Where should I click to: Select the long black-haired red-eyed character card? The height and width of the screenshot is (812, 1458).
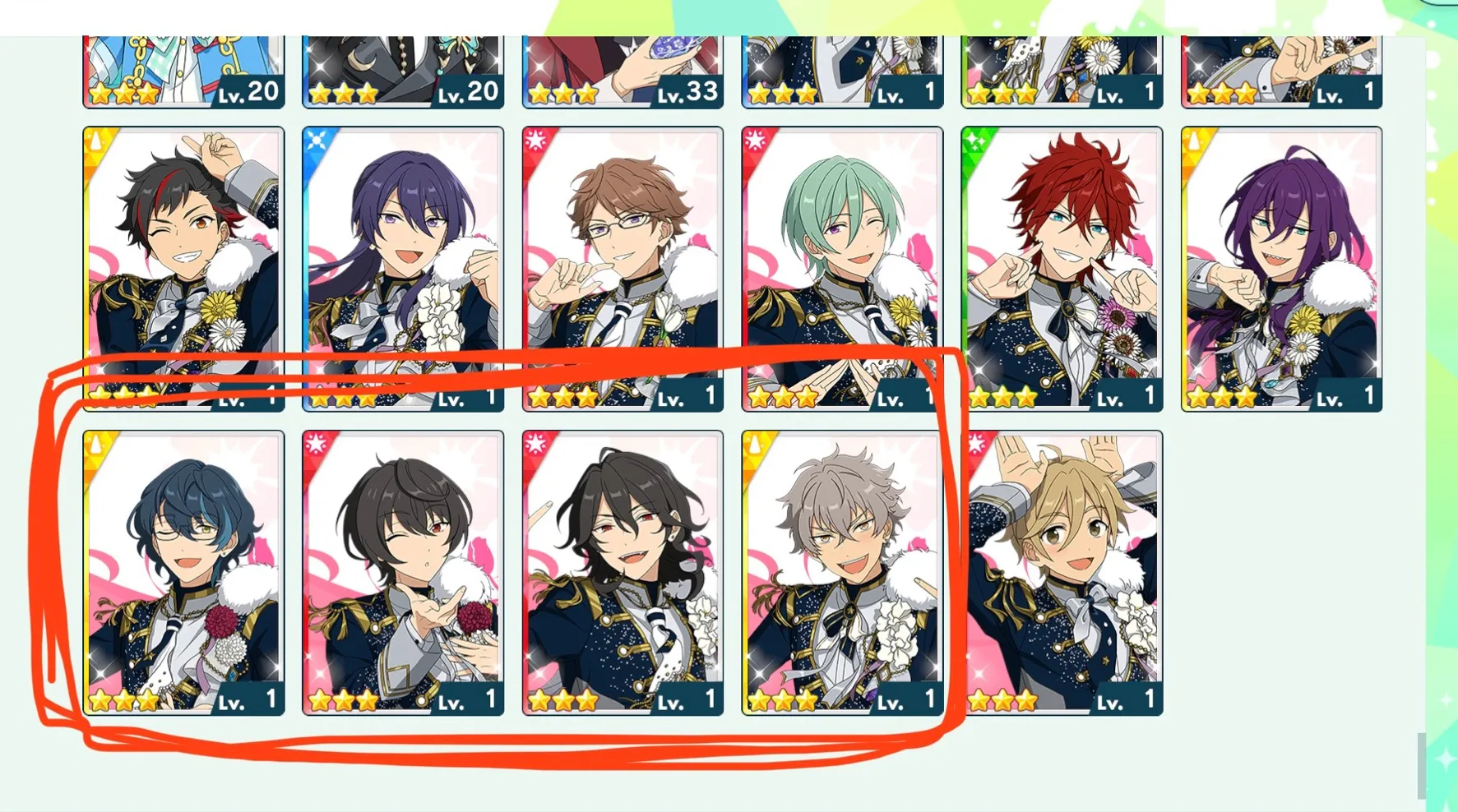click(623, 573)
